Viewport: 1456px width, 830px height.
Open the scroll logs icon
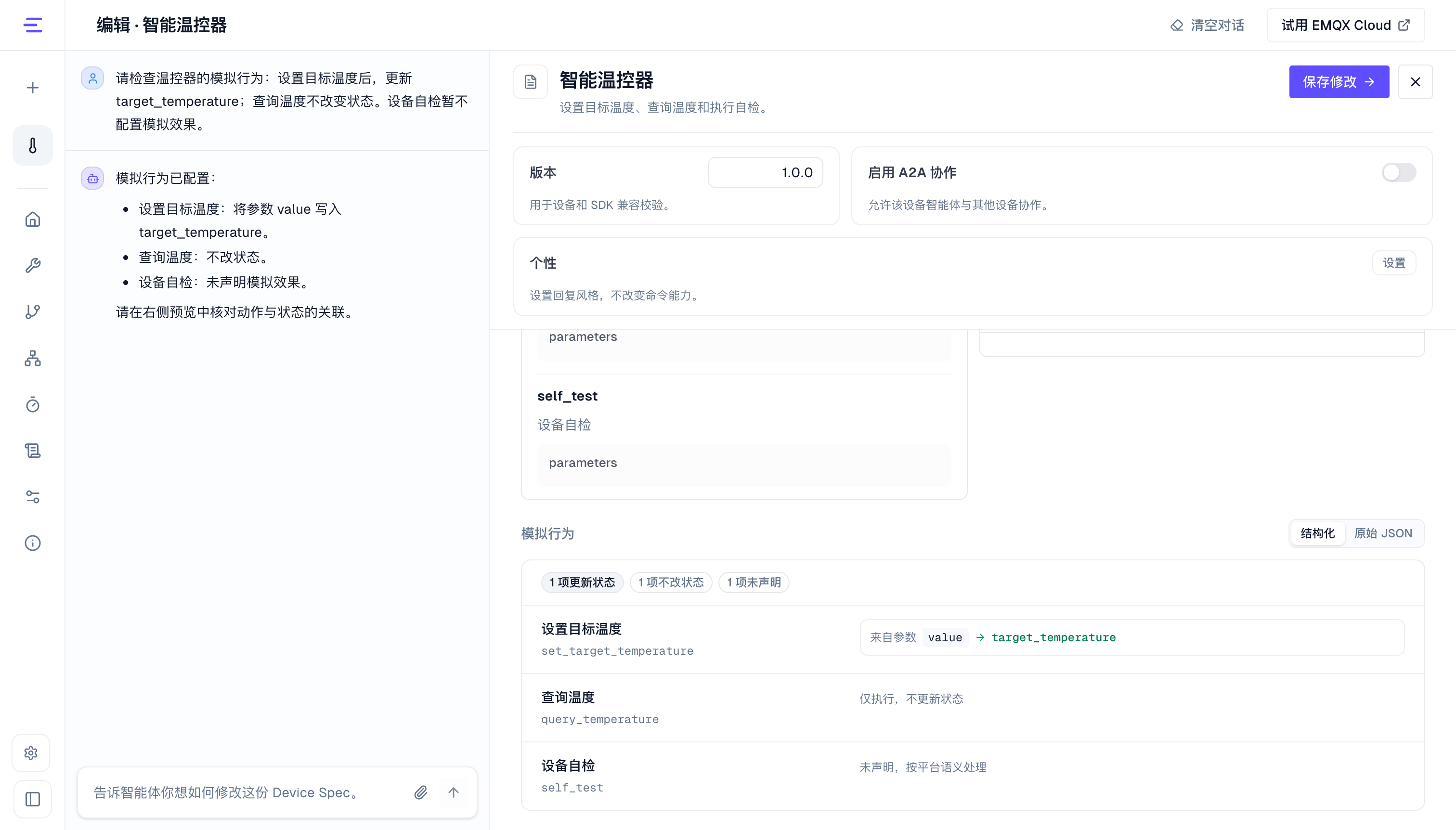(32, 450)
